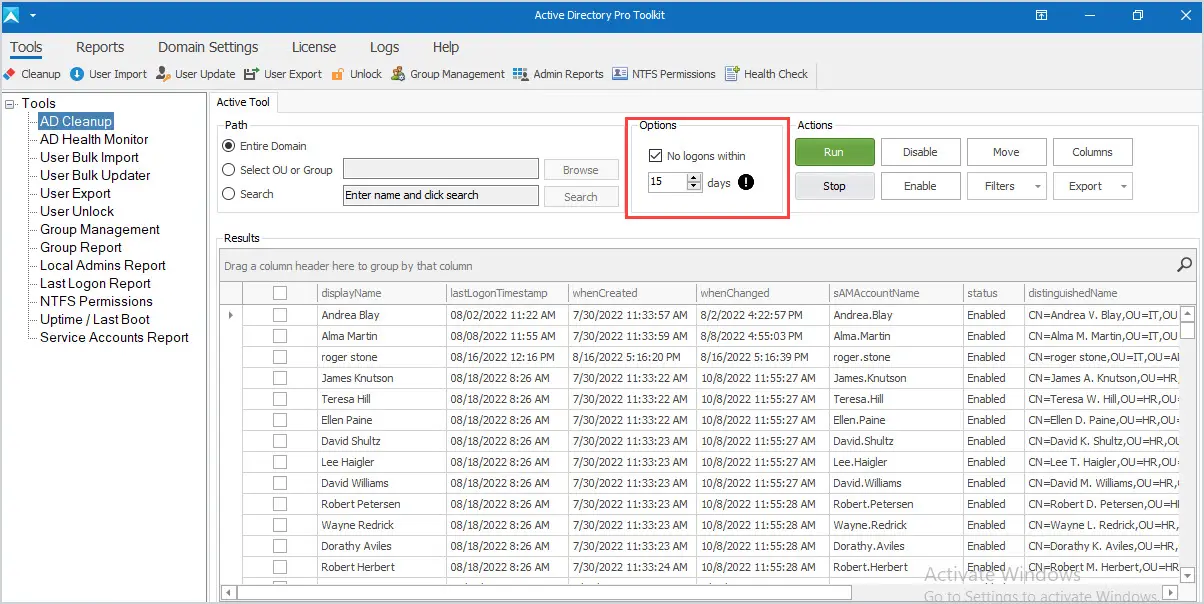Open User Update toolbar tool
This screenshot has height=604, width=1204.
click(196, 74)
